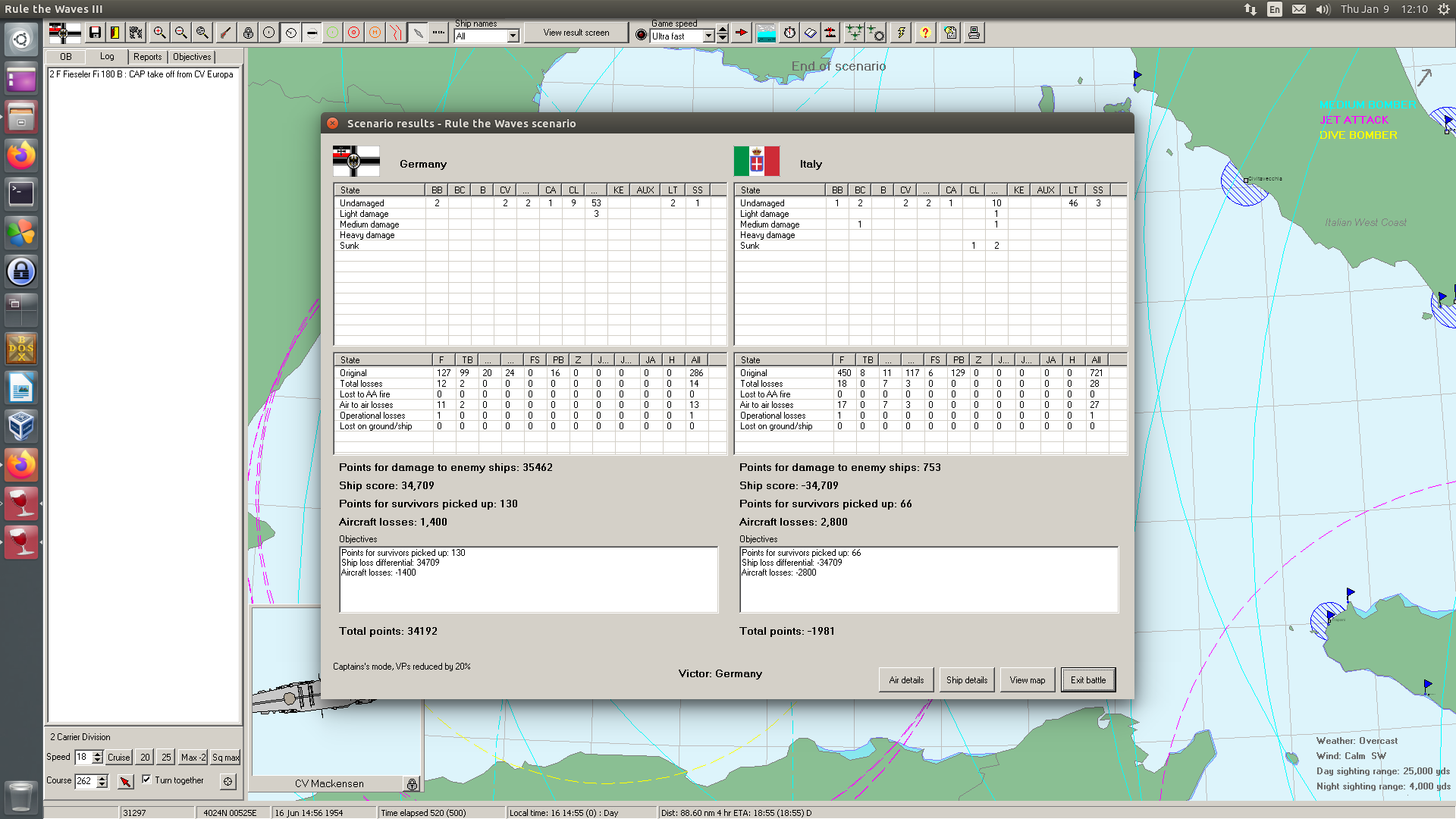Click the three green planes icon
Viewport: 1456px width, 819px height.
tap(855, 33)
